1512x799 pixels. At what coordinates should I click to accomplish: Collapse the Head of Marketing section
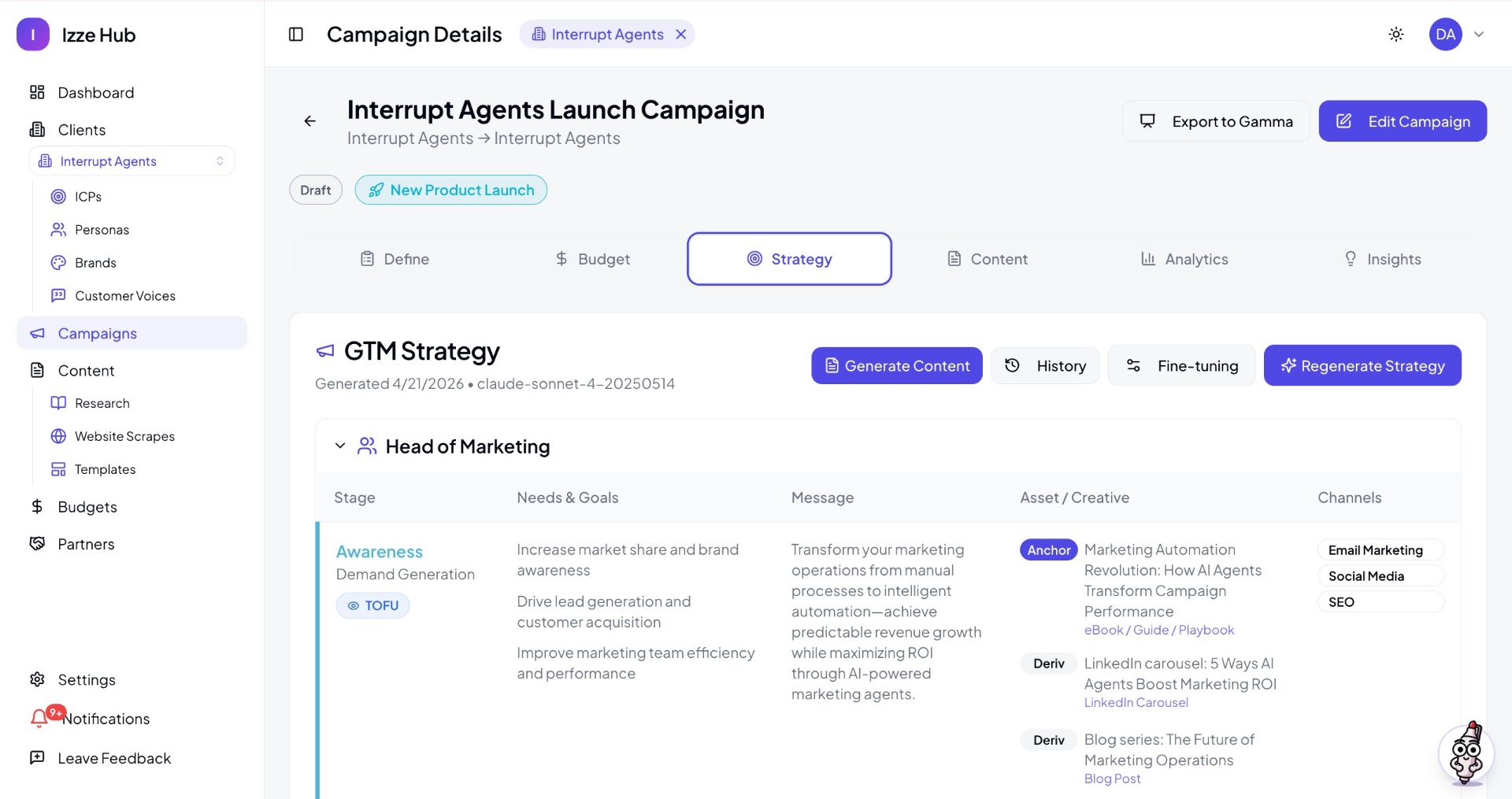pyautogui.click(x=340, y=446)
